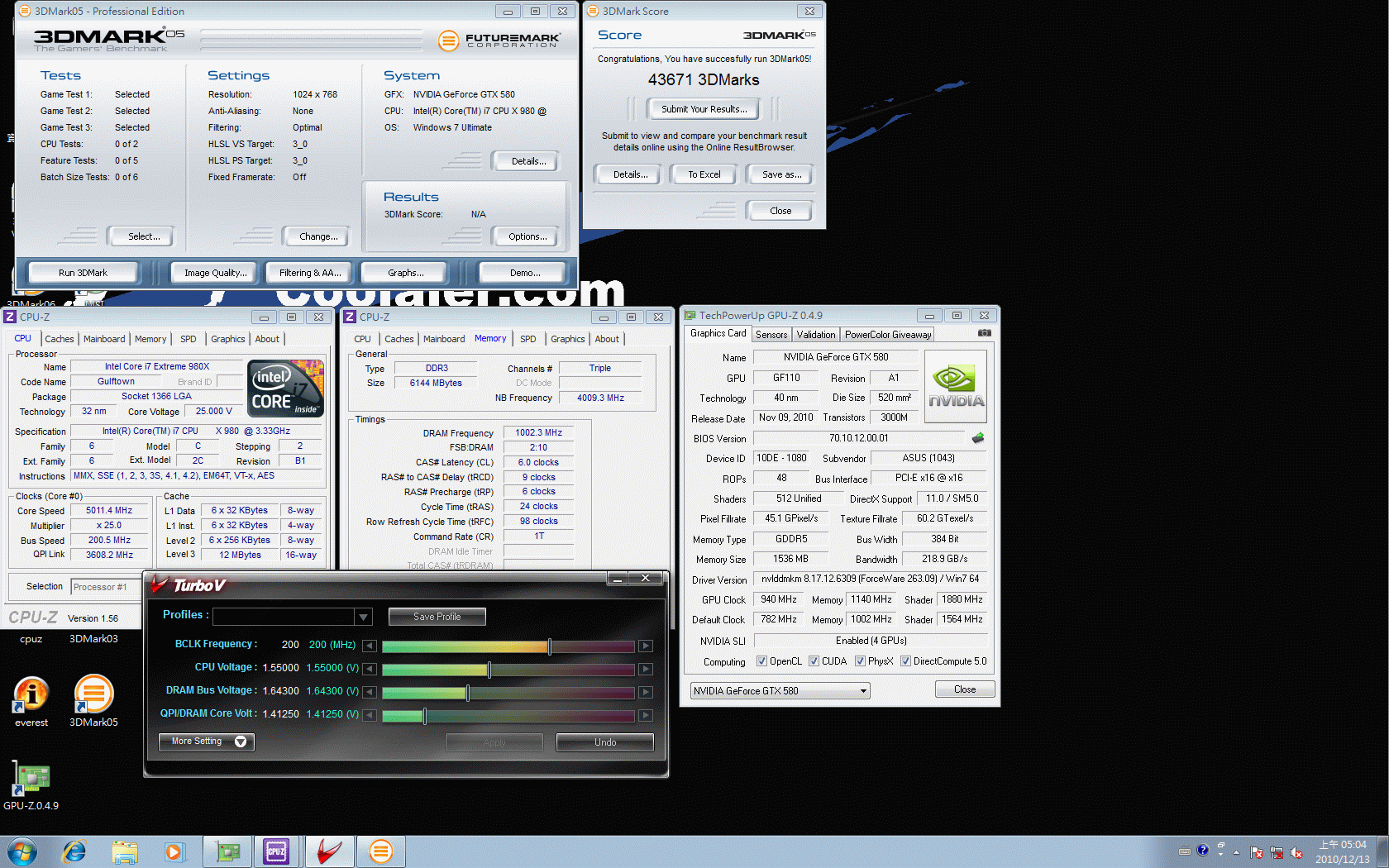This screenshot has width=1389, height=868.
Task: Click the GPU-Z screenshot camera icon
Action: (984, 333)
